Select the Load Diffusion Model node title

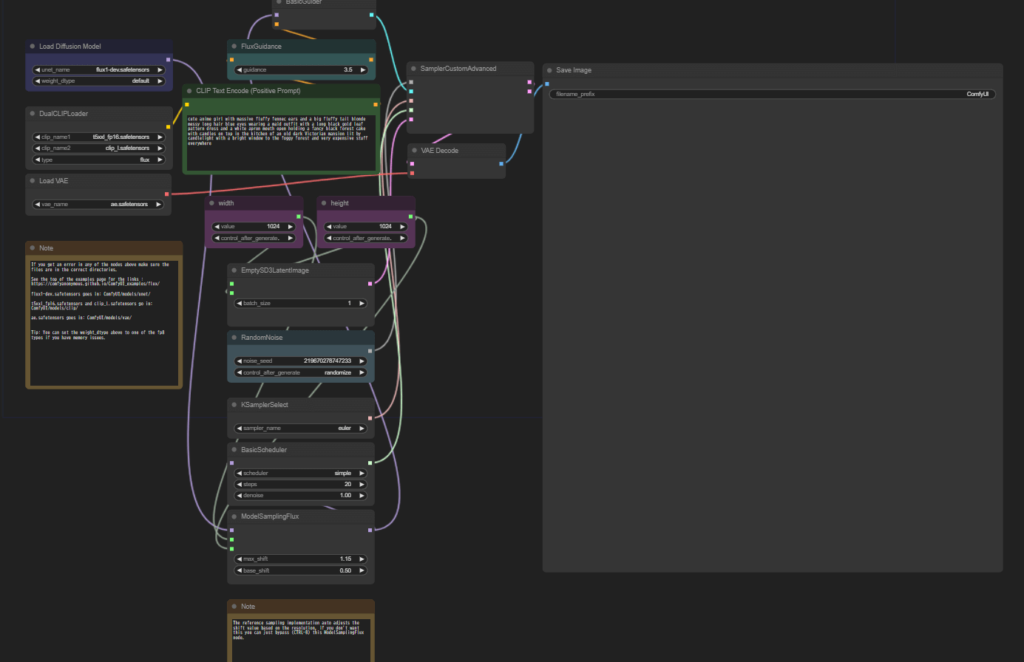point(70,46)
